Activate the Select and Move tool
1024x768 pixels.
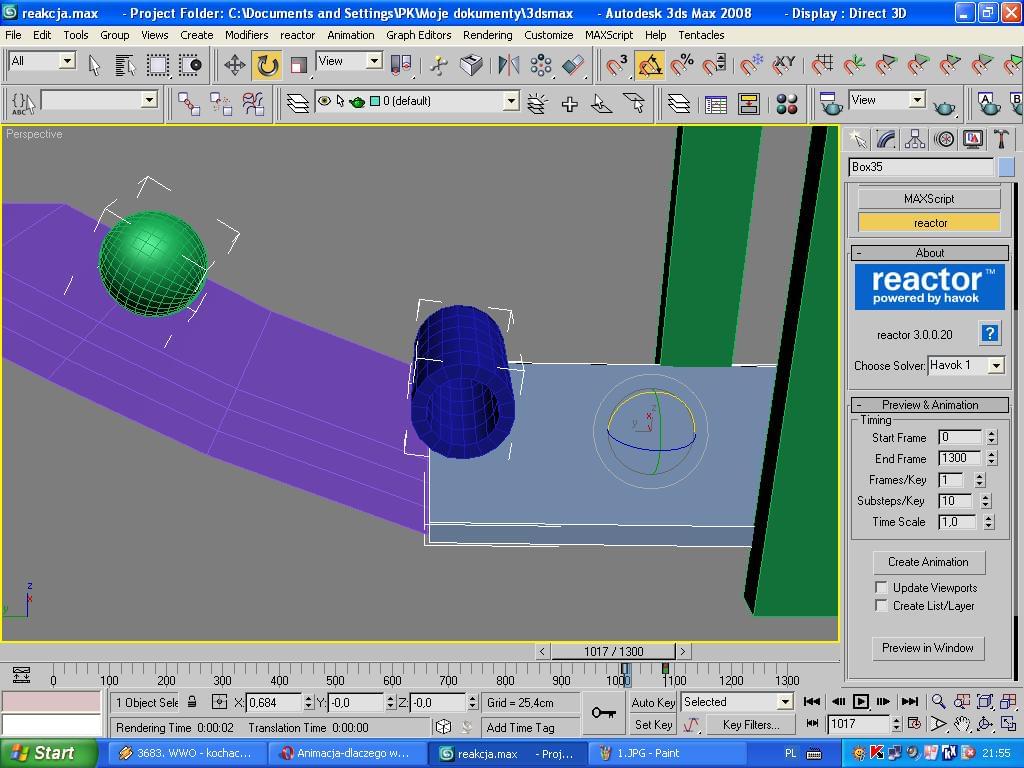pyautogui.click(x=234, y=65)
